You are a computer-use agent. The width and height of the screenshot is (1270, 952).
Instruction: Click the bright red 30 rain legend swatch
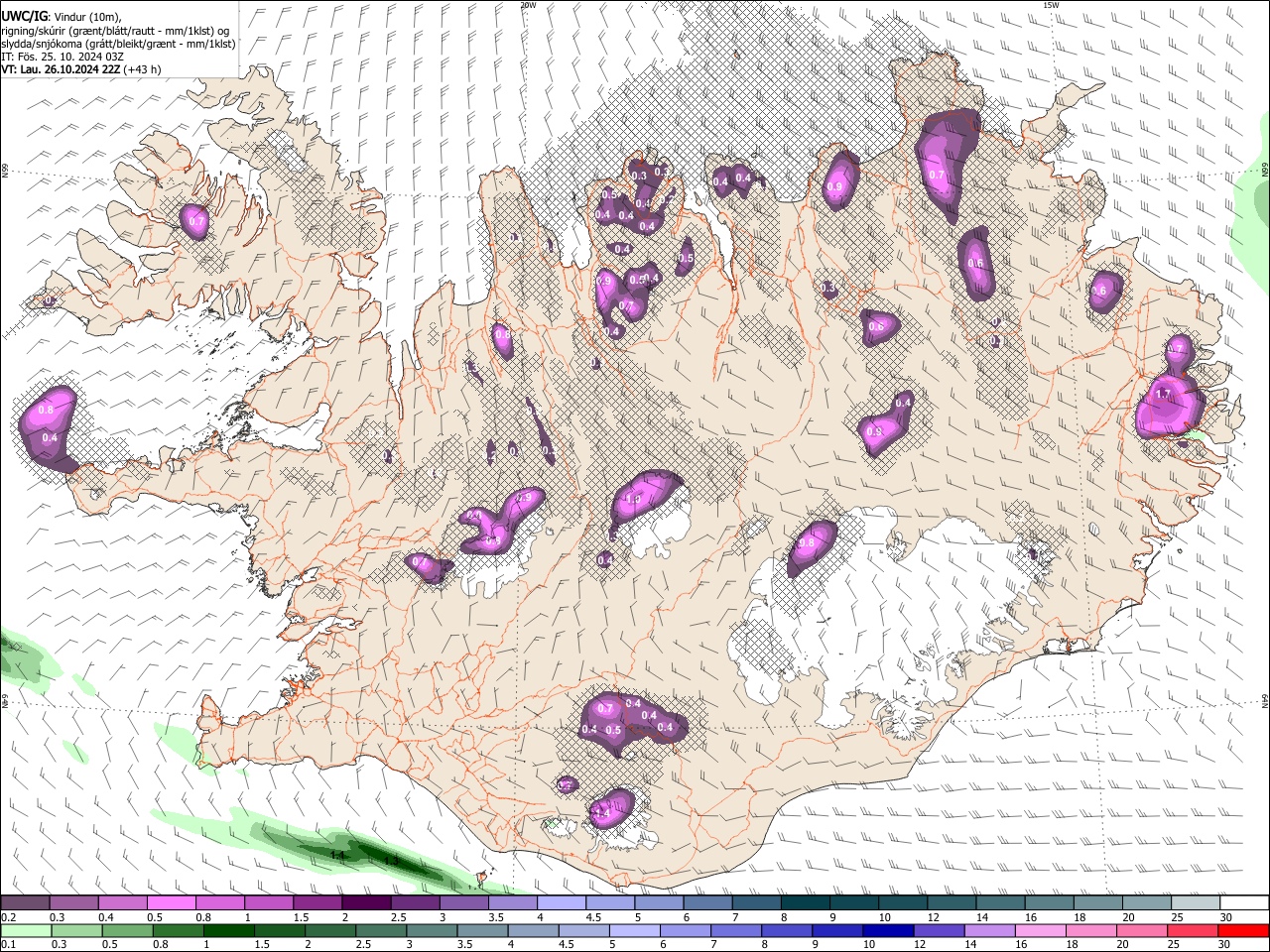coord(1242,930)
